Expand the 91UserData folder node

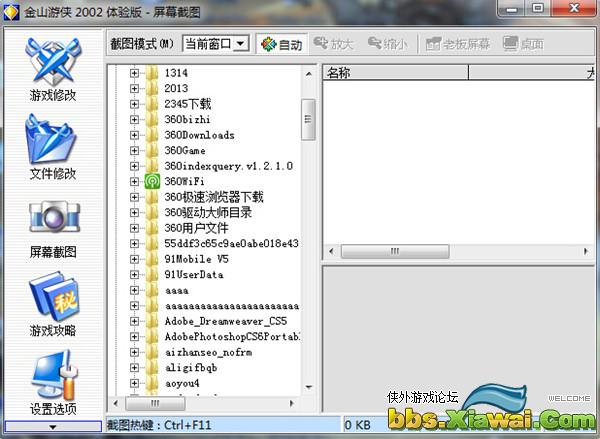(x=134, y=275)
